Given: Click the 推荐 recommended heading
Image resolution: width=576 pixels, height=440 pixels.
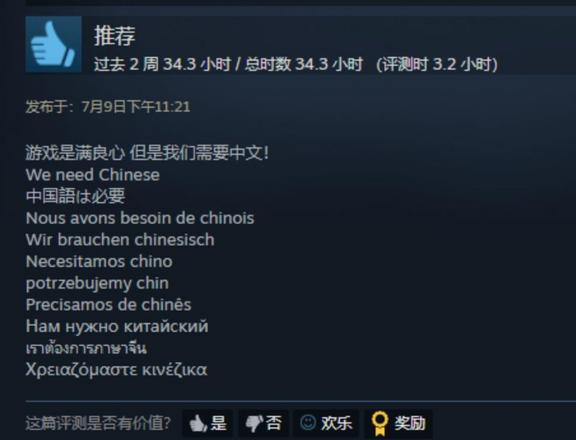Looking at the screenshot, I should pyautogui.click(x=115, y=36).
